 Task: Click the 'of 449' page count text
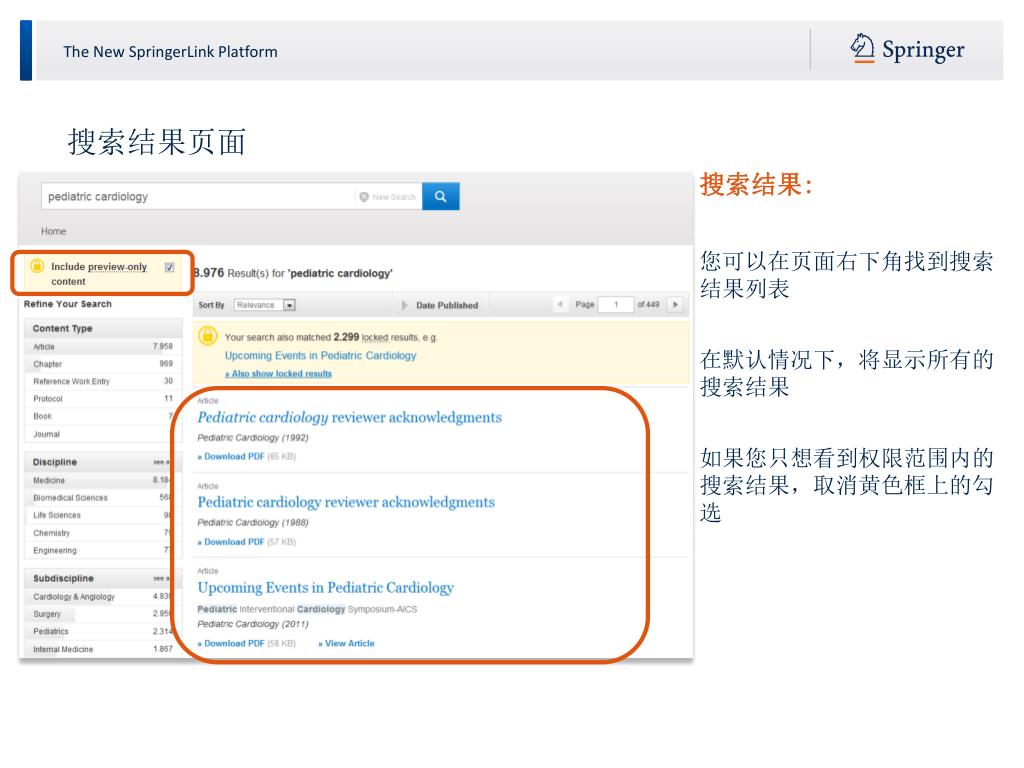click(648, 304)
